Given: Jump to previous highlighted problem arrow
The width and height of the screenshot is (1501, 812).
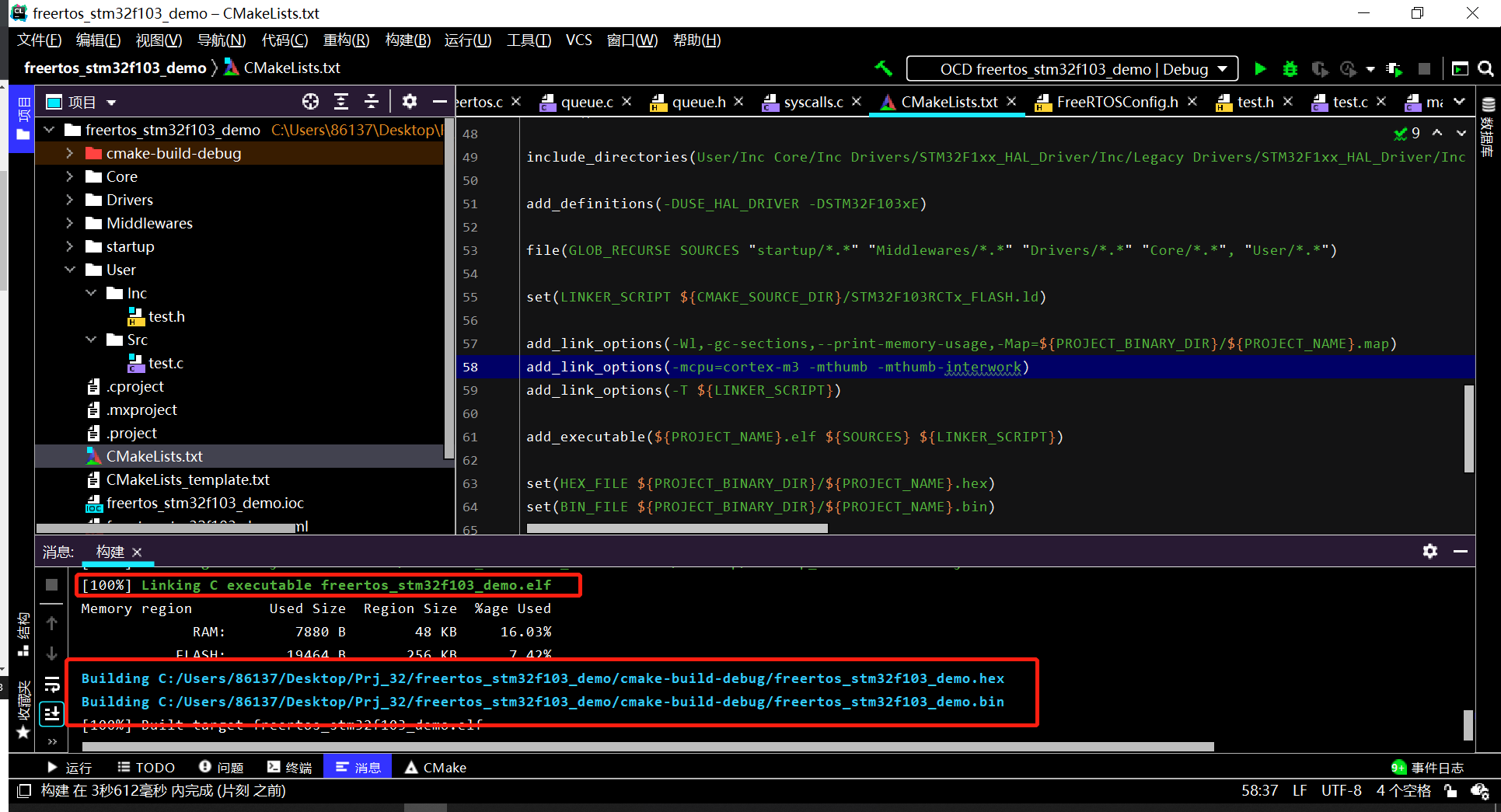Looking at the screenshot, I should point(1437,133).
